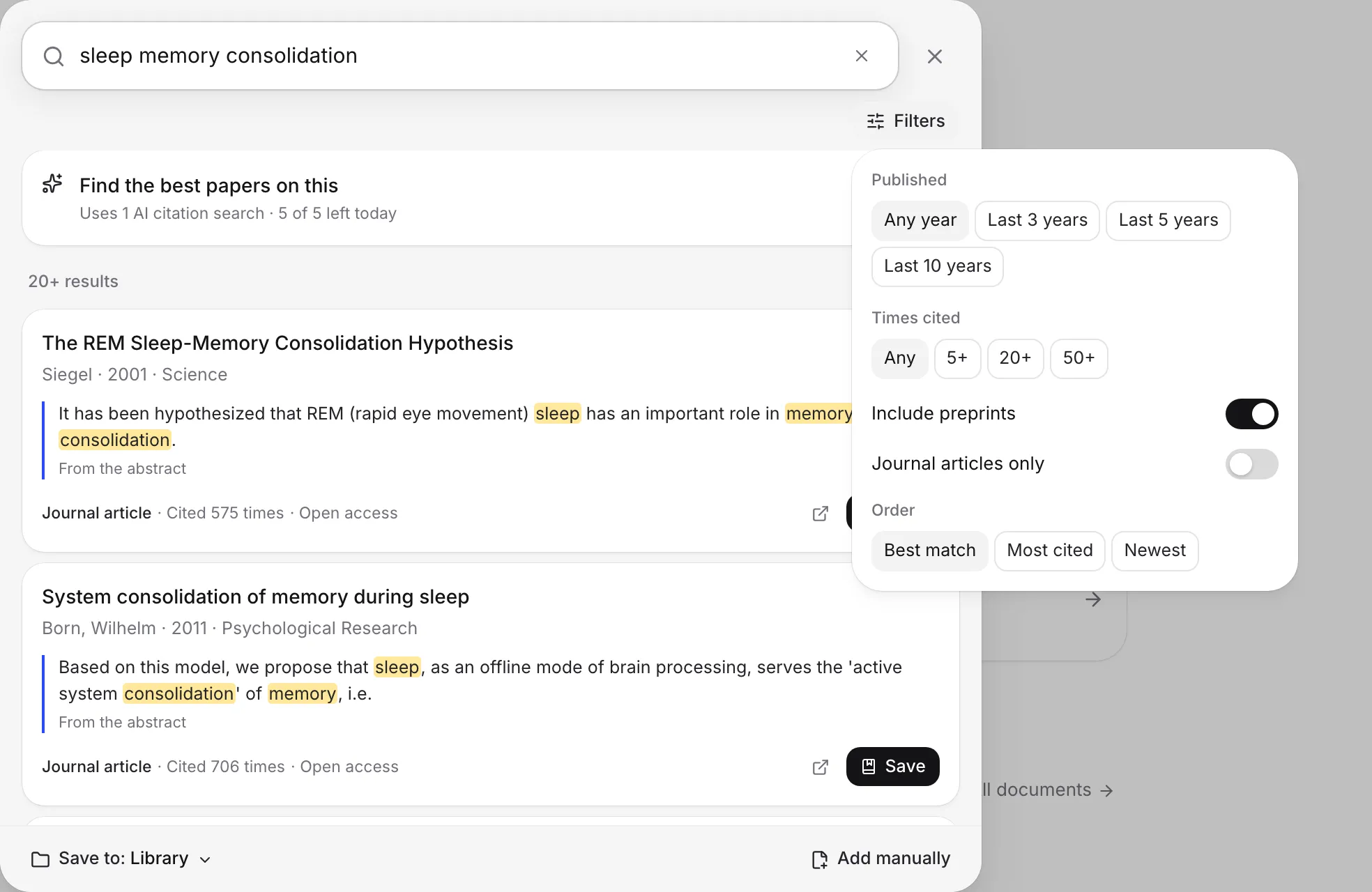
Task: Save the System consolidation paper
Action: [x=893, y=767]
